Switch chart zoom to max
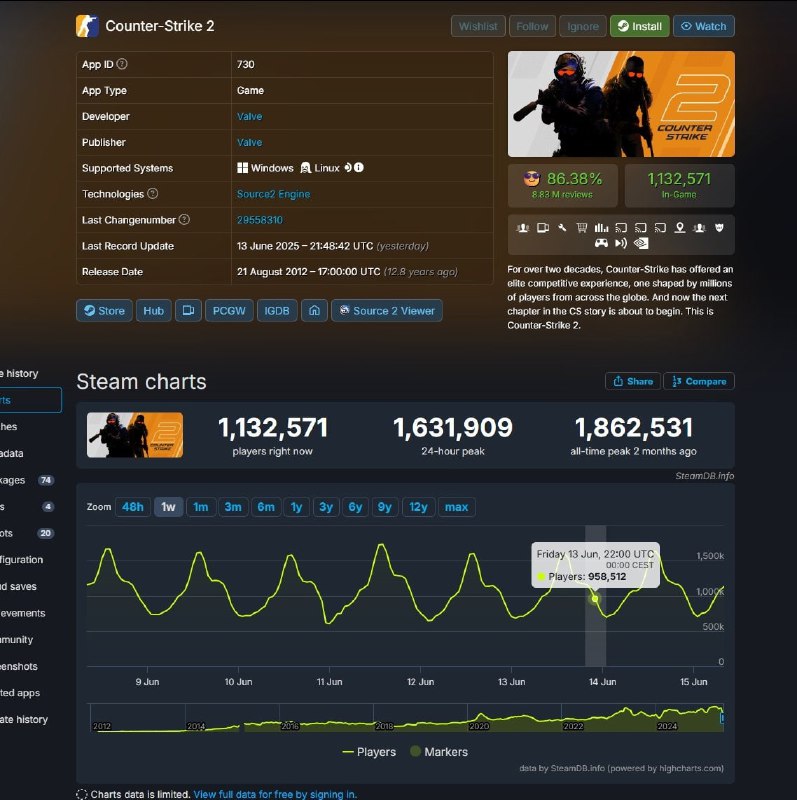The height and width of the screenshot is (800, 797). pos(456,507)
